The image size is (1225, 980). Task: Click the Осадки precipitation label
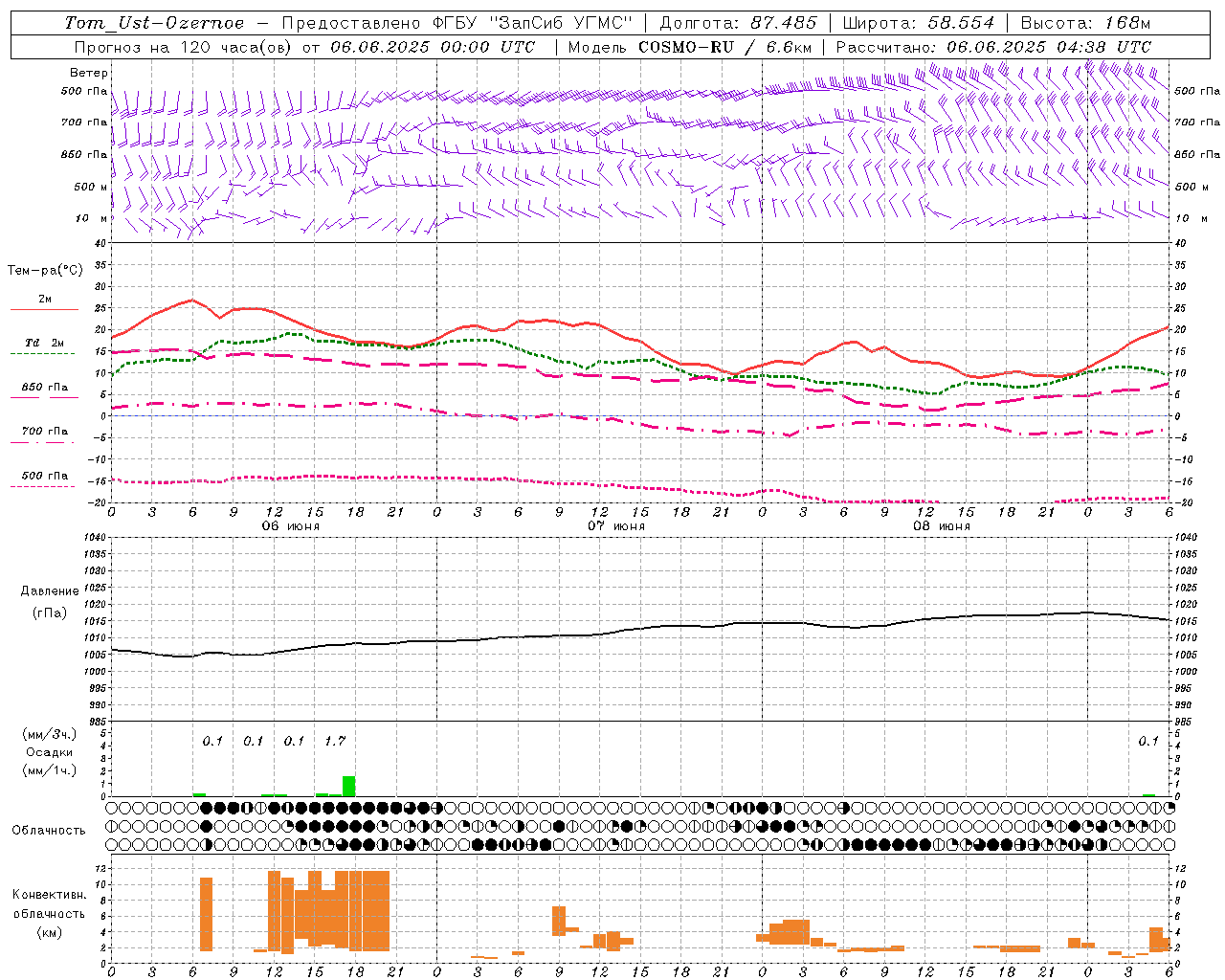point(49,752)
